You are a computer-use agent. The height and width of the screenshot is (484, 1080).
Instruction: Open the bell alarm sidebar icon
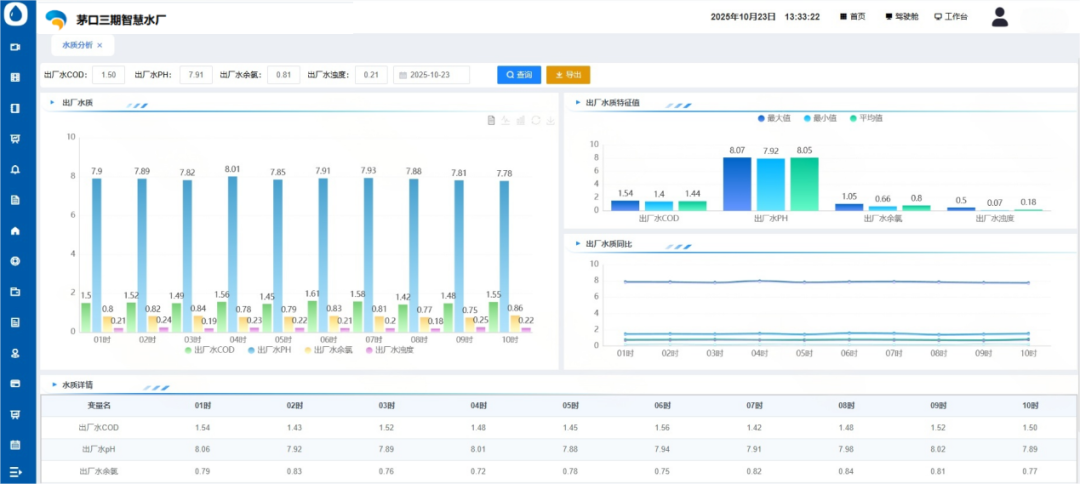point(15,169)
